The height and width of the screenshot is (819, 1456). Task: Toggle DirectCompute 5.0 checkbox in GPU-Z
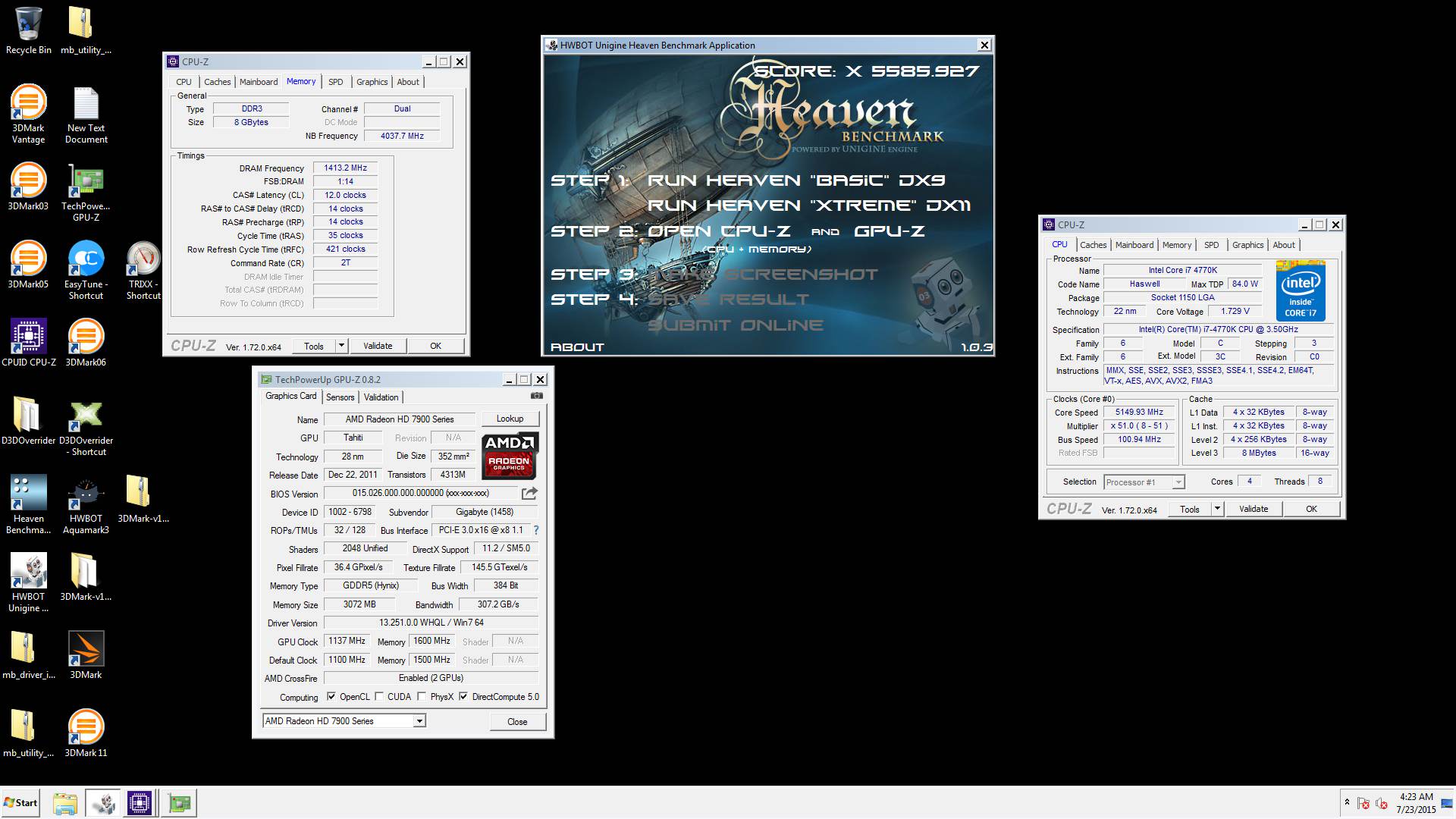(x=463, y=697)
